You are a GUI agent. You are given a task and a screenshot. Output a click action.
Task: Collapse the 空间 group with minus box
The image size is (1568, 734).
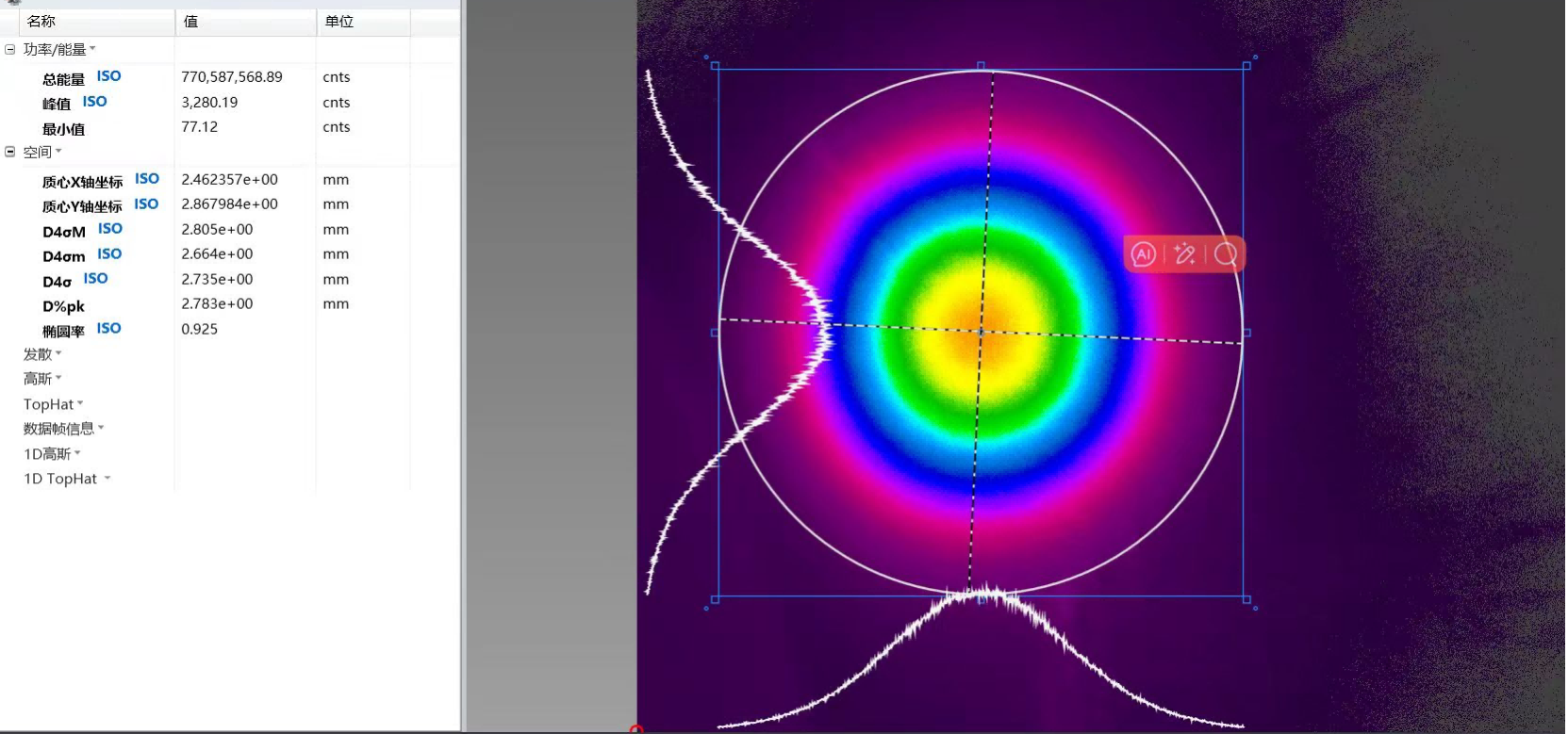click(x=10, y=152)
